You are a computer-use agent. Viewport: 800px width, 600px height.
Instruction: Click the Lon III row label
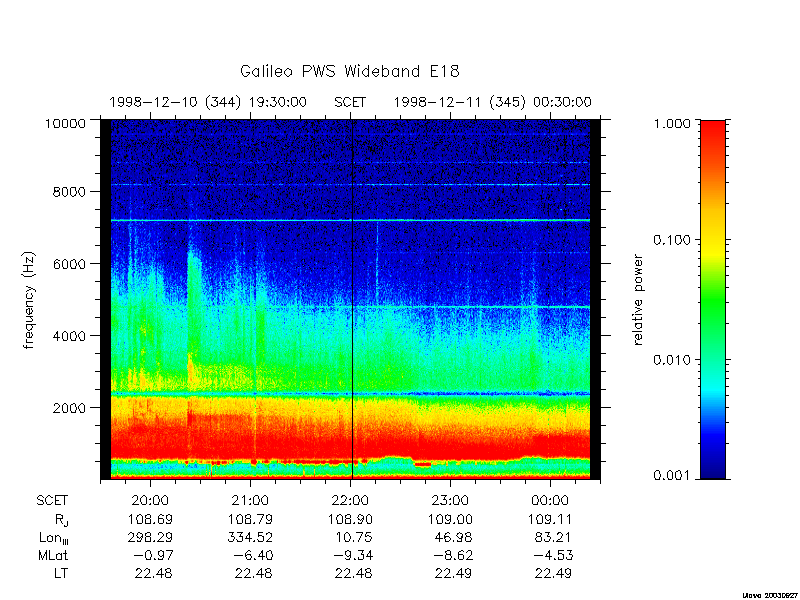[x=54, y=538]
